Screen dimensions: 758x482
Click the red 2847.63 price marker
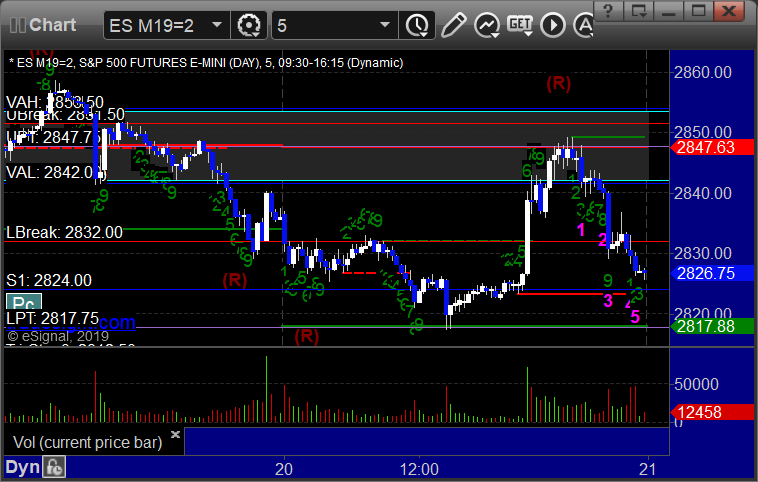(x=712, y=147)
